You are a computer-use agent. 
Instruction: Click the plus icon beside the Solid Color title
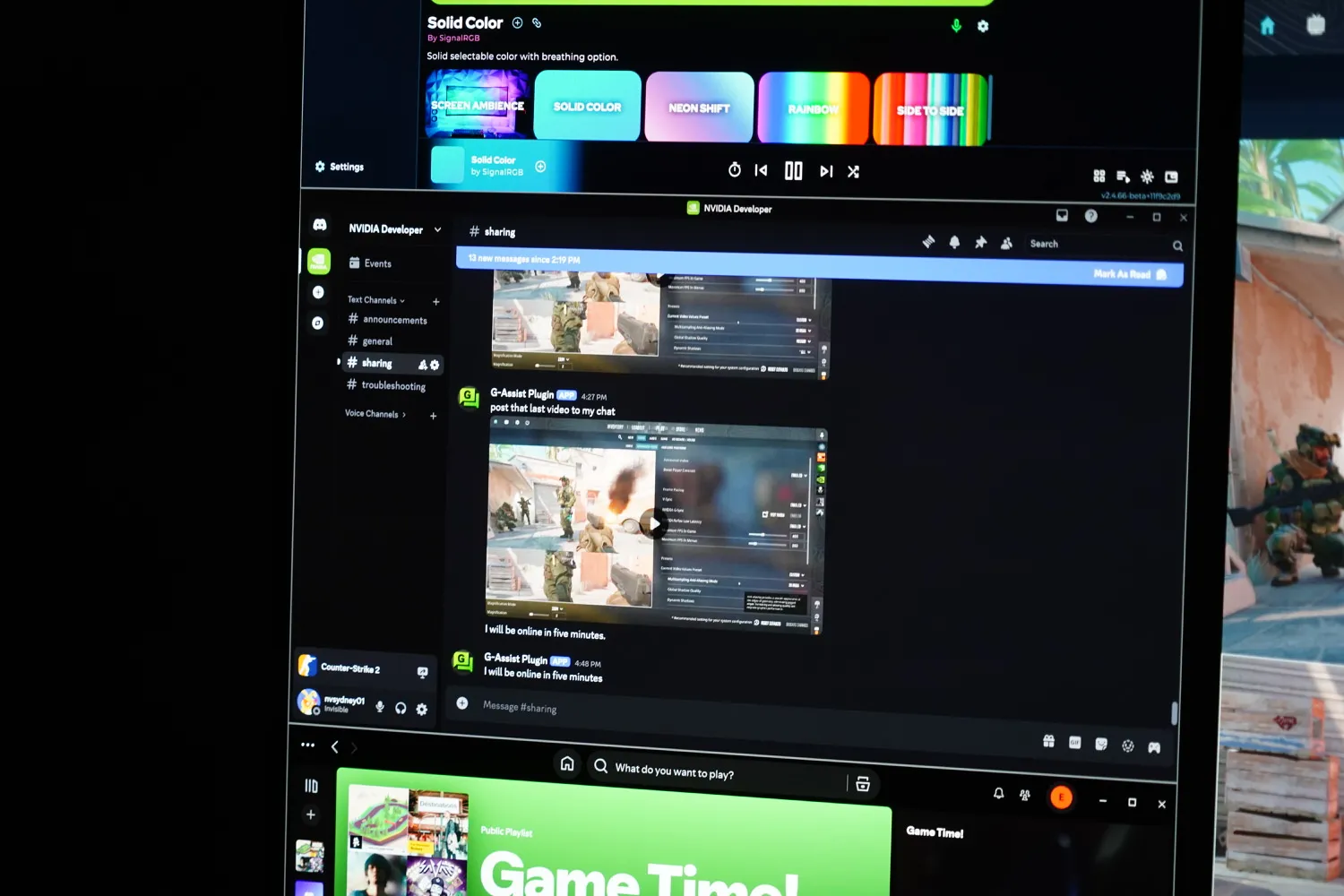(517, 23)
